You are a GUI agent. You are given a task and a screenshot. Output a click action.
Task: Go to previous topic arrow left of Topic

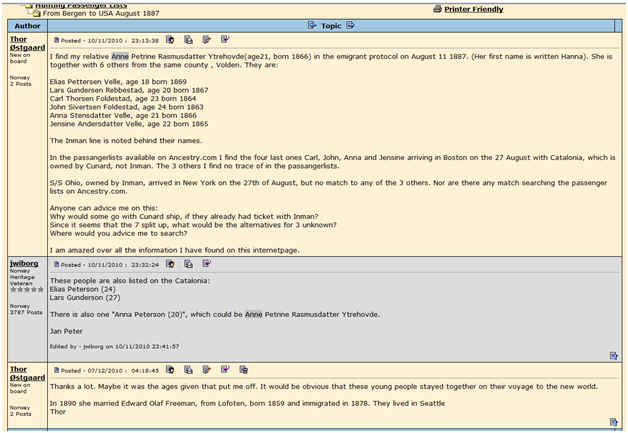312,26
